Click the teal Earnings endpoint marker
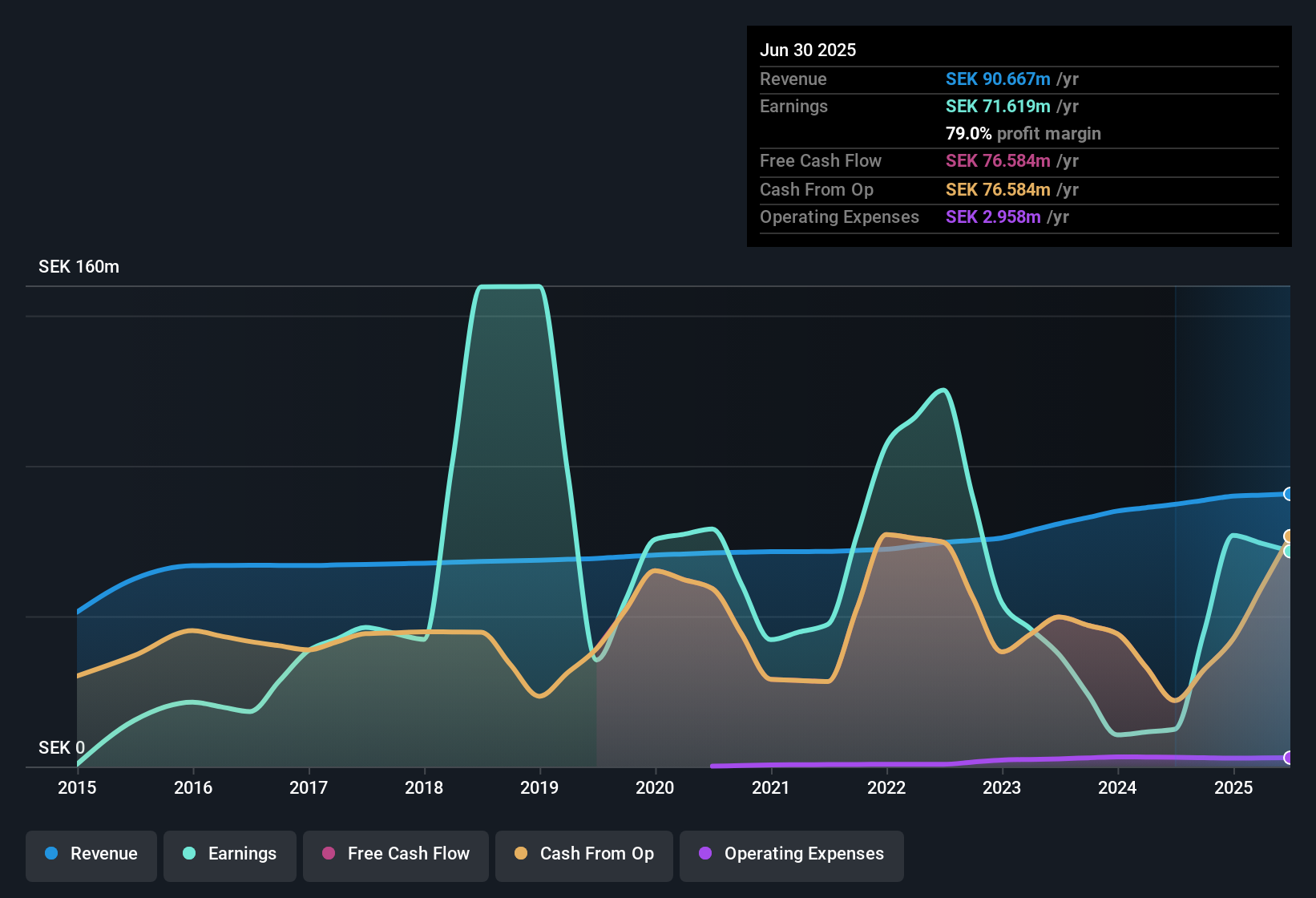This screenshot has width=1316, height=898. tap(1289, 551)
